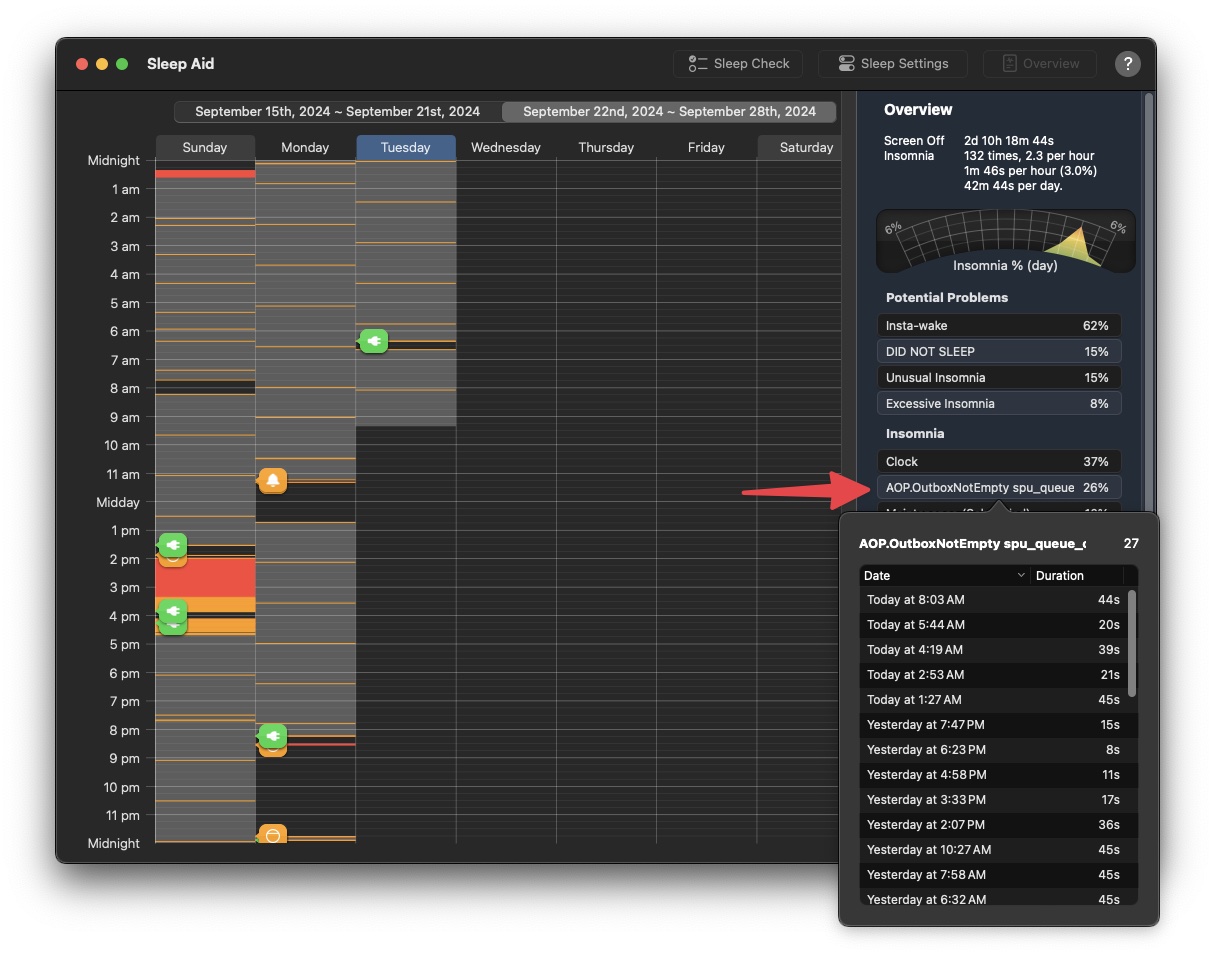Select September 22nd–28th week tab
The image size is (1212, 966).
pyautogui.click(x=669, y=111)
